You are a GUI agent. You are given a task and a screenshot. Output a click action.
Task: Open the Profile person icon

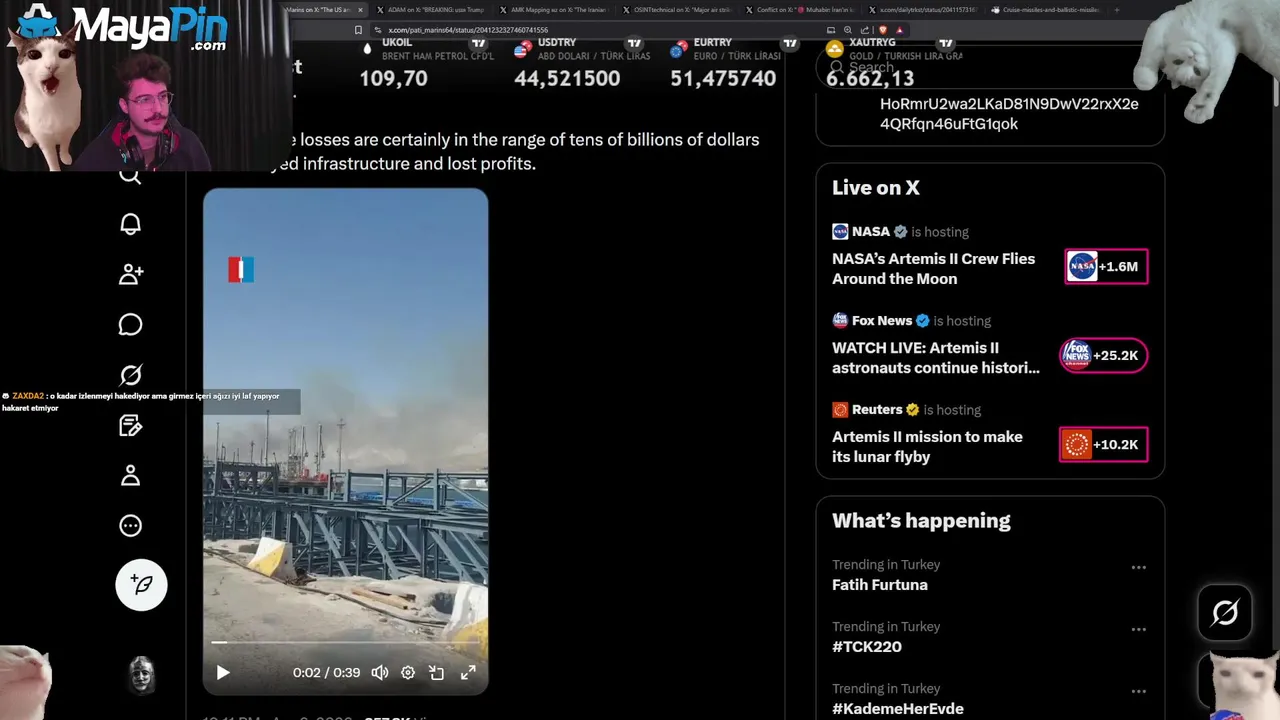131,476
